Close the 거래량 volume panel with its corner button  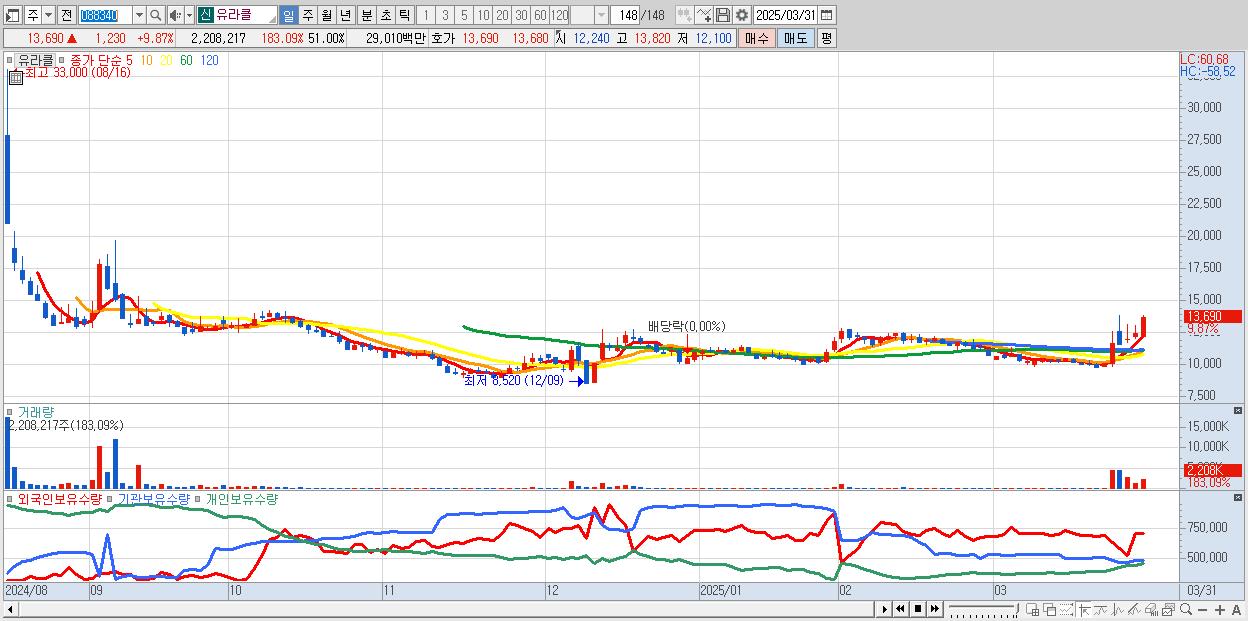click(x=1237, y=411)
